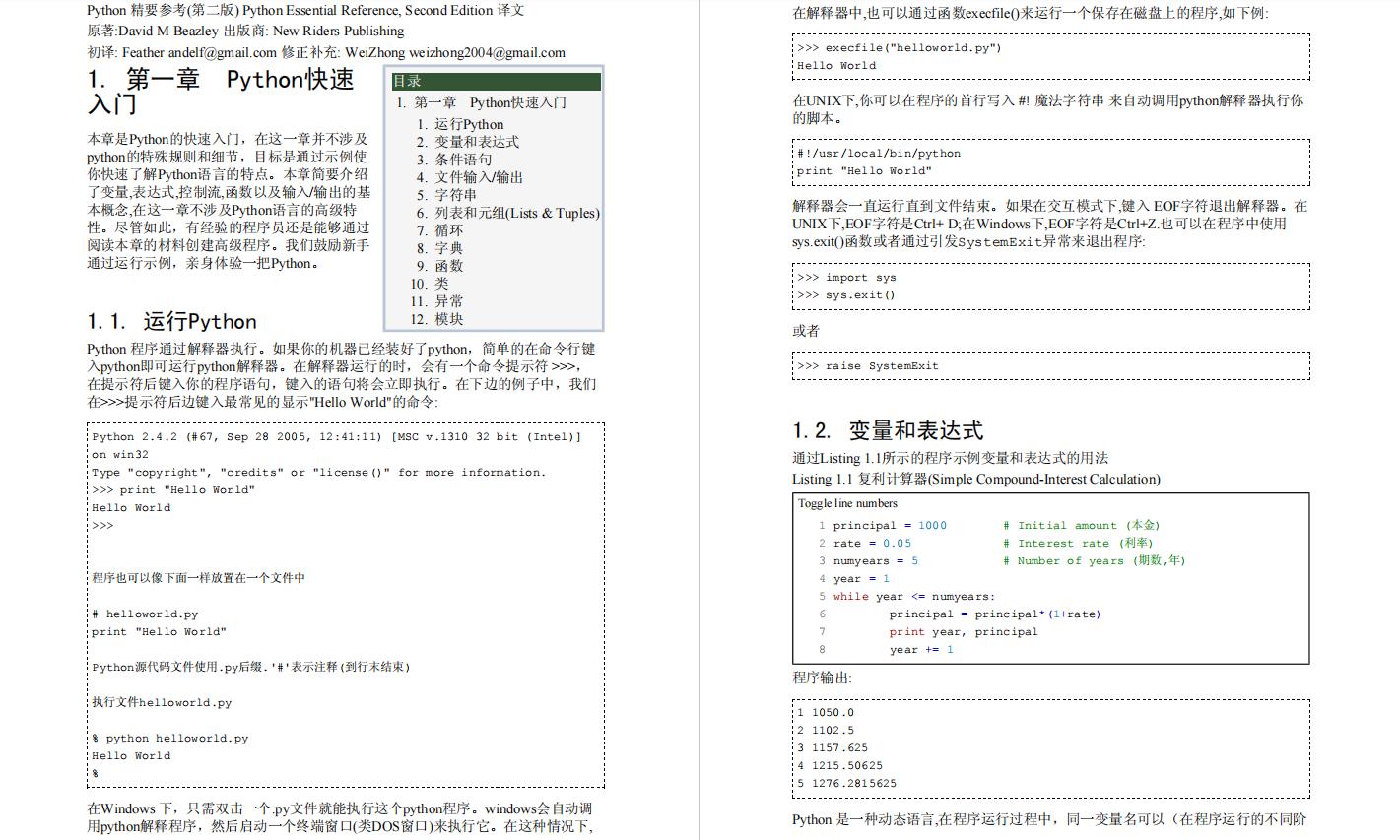Click the heading 1.1 运行Python
This screenshot has width=1400, height=840.
point(170,321)
